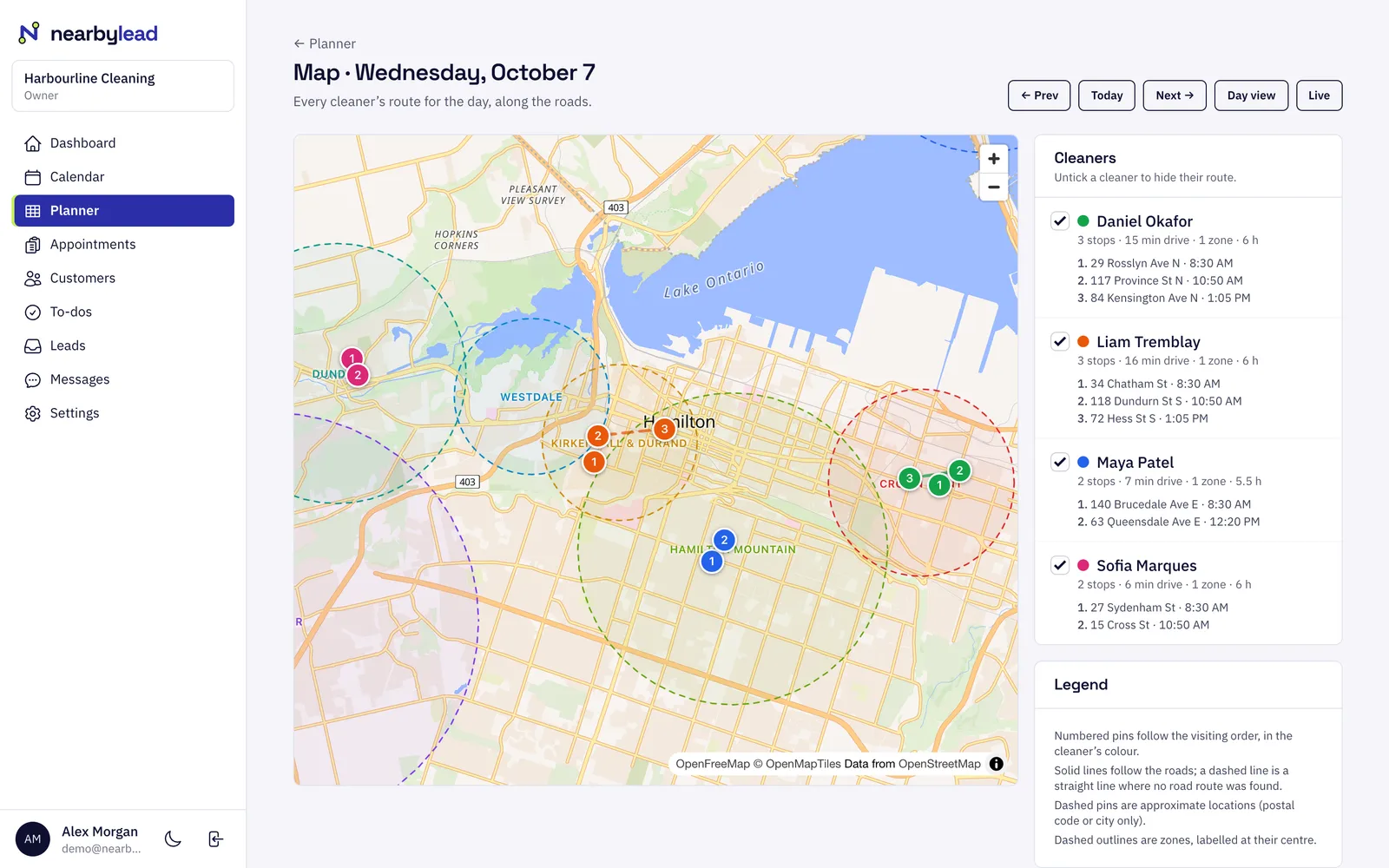Open Messages menu item

pos(123,380)
